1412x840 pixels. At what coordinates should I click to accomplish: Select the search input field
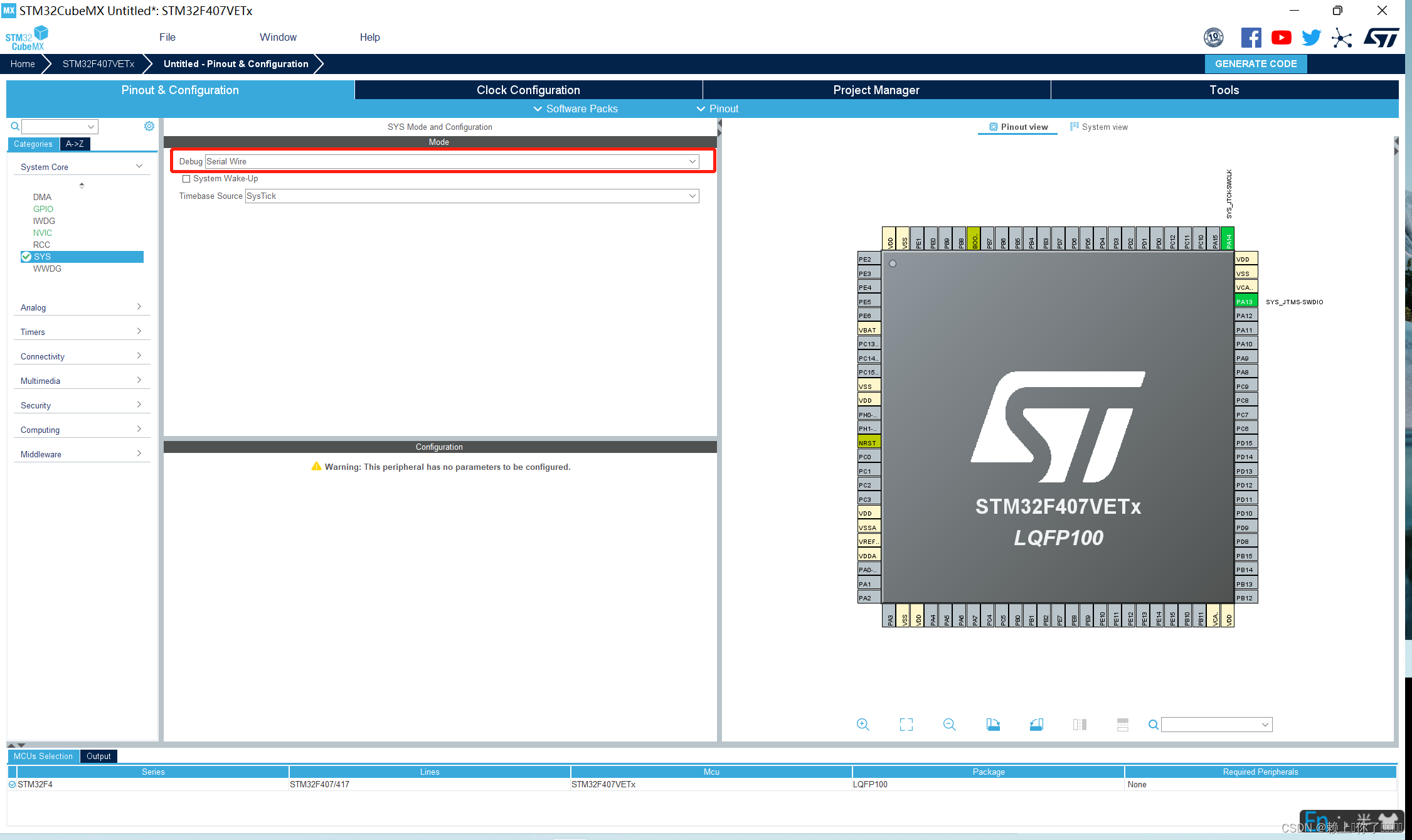coord(55,126)
